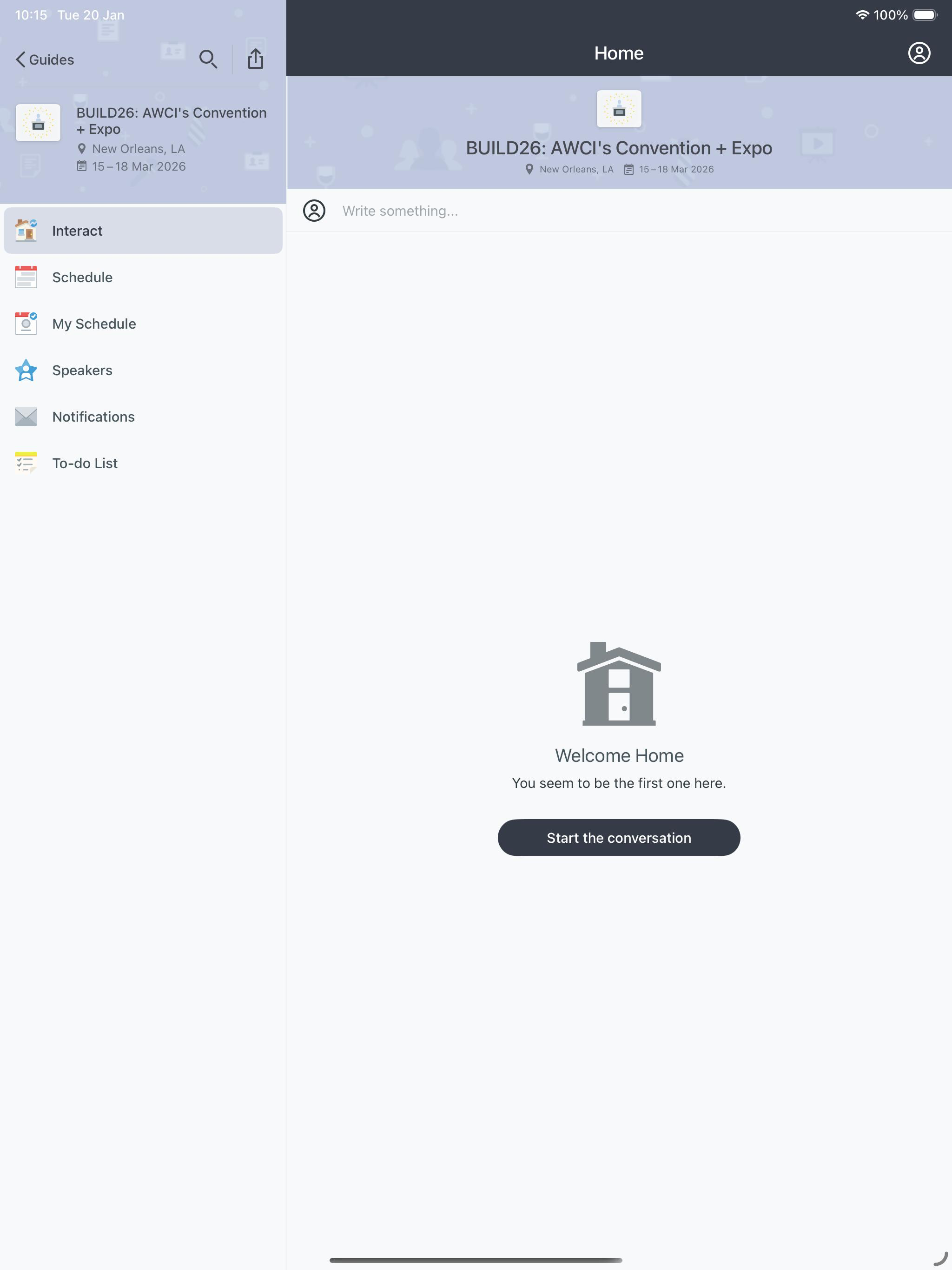Tap the Interact house icon
This screenshot has height=1270, width=952.
tap(26, 230)
